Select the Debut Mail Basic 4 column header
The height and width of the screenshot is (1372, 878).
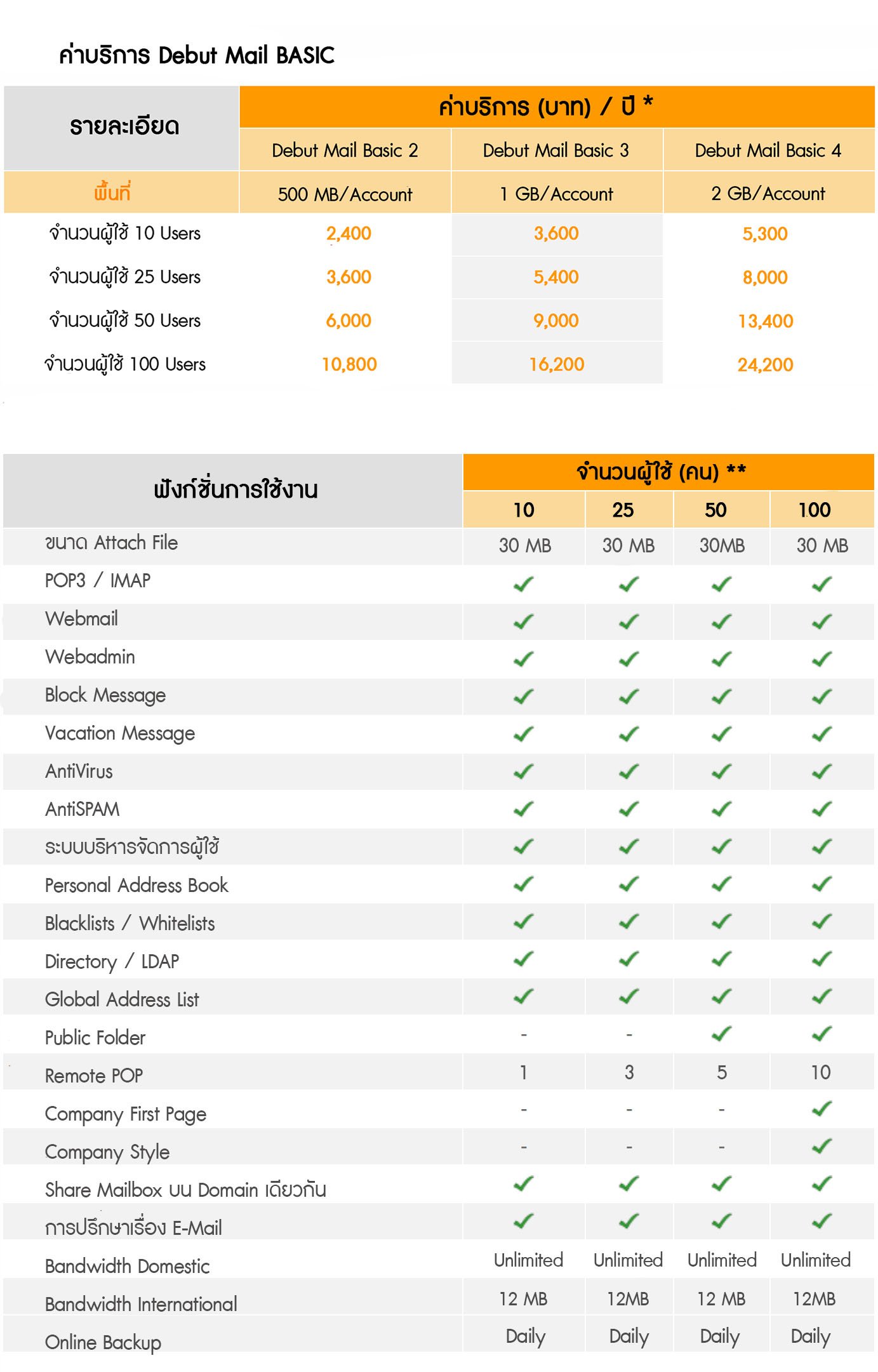pos(768,150)
